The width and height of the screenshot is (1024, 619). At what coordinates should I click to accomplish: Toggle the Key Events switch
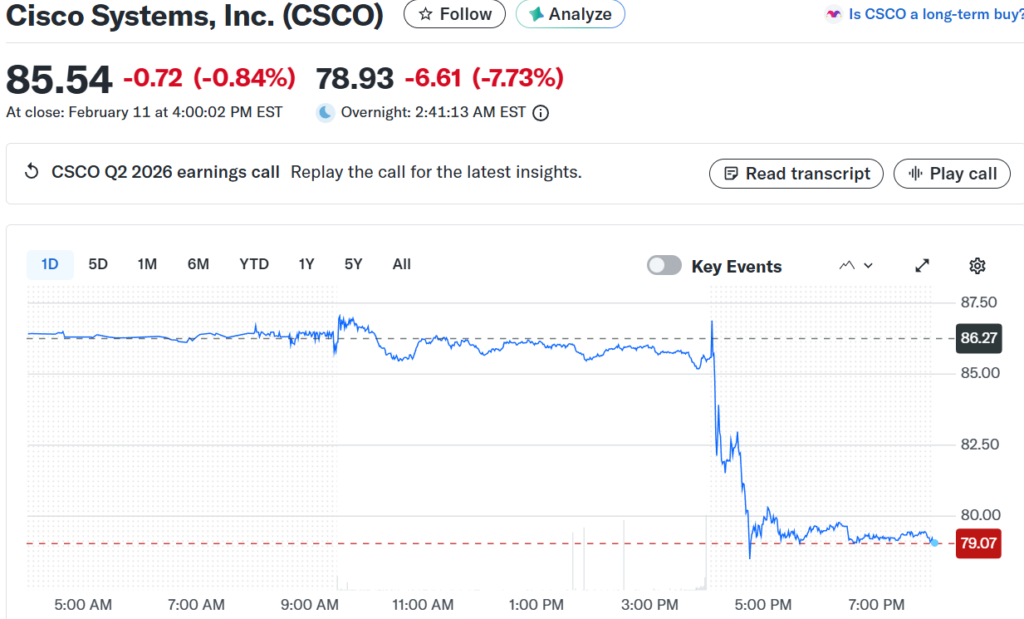(664, 265)
